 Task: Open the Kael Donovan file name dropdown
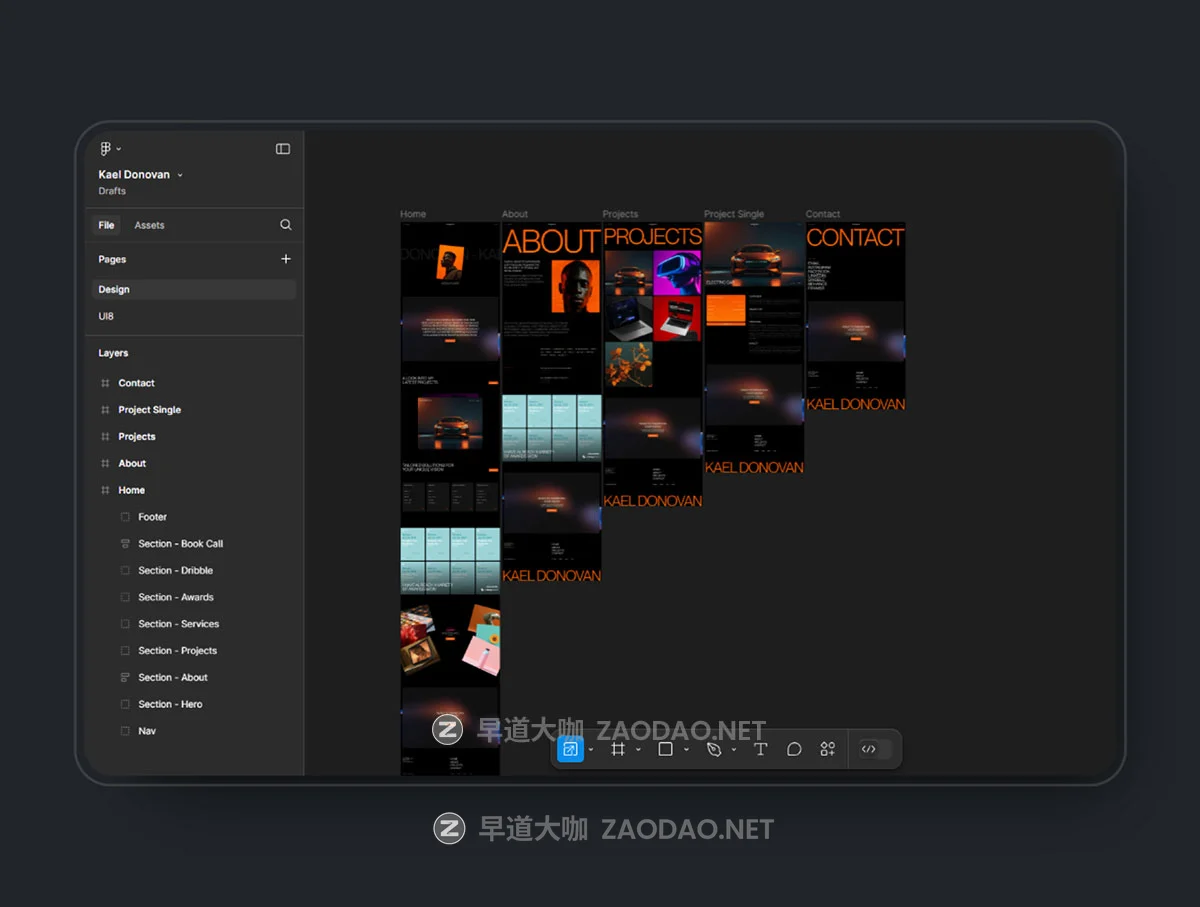tap(180, 175)
